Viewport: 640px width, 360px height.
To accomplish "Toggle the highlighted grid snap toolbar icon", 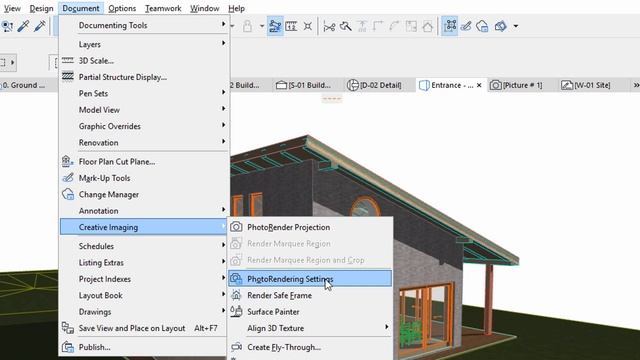I will (x=450, y=26).
